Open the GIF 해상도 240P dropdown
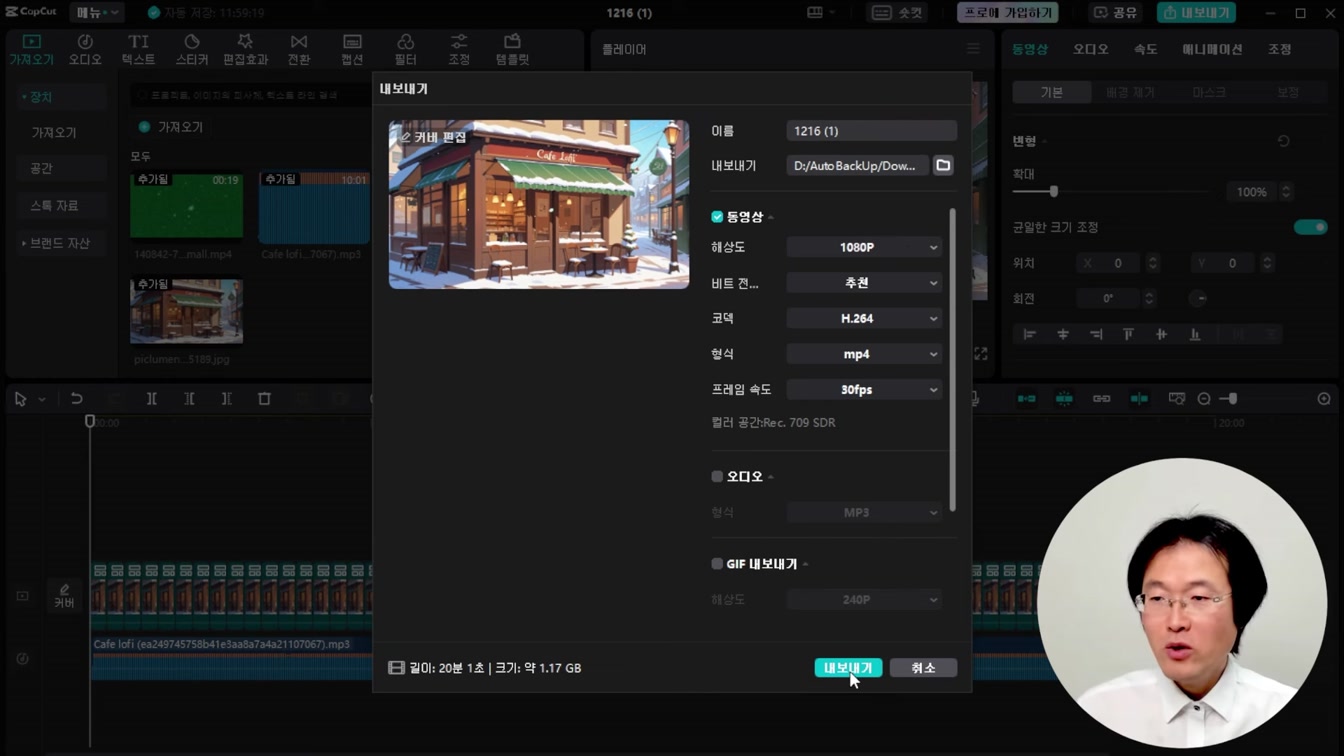Viewport: 1344px width, 756px height. [x=864, y=599]
